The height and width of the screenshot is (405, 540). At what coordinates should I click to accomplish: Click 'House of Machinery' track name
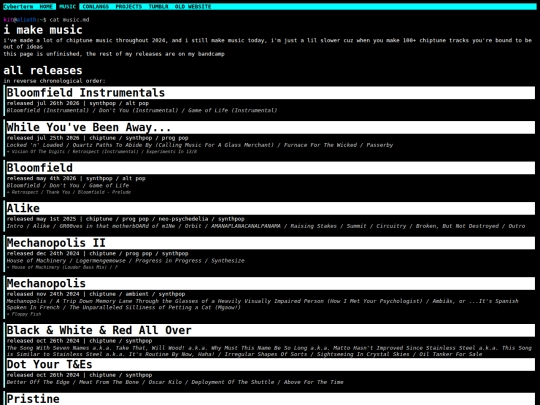(36, 261)
